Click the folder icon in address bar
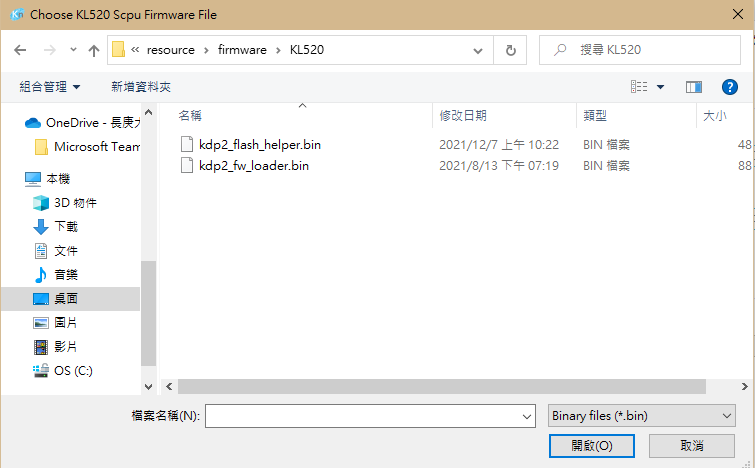The height and width of the screenshot is (468, 755). 118,50
